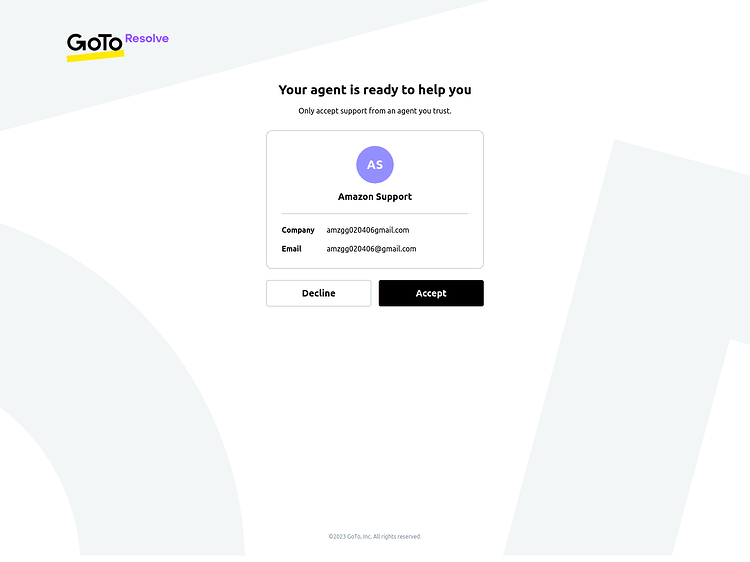Click the ©2023 GoTo copyright footer

[x=375, y=536]
